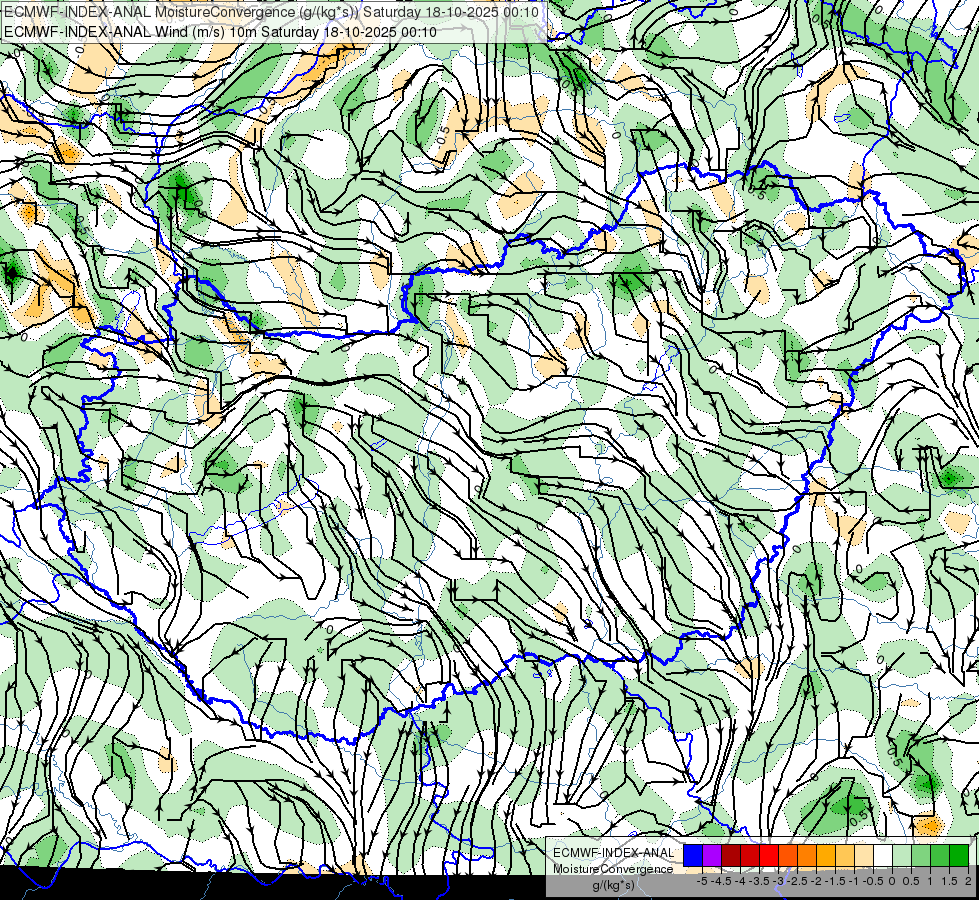979x900 pixels.
Task: Click the pale peach legend swatch above -1
Action: click(864, 855)
